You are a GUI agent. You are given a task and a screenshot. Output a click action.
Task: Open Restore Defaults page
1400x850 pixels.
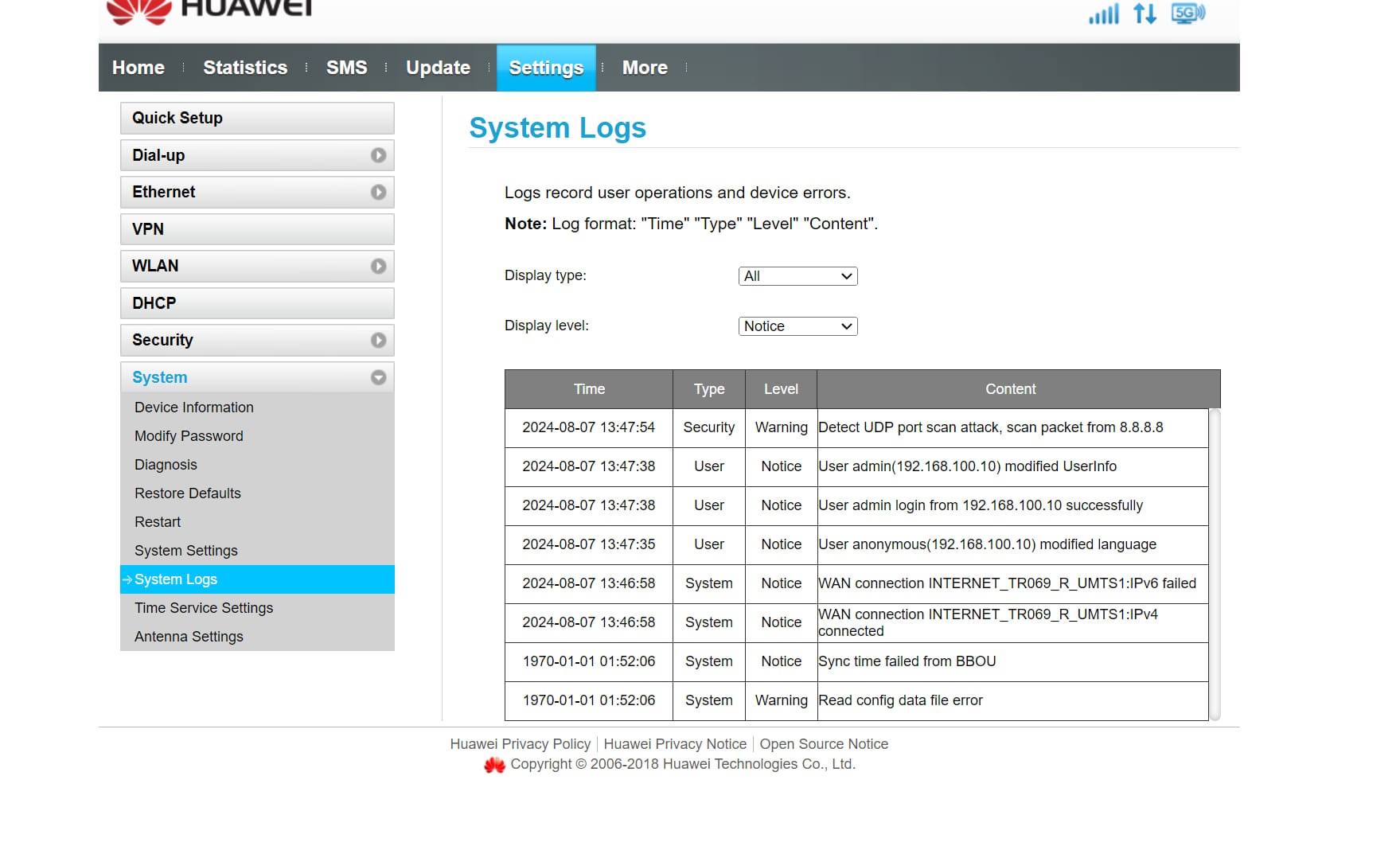(x=188, y=493)
